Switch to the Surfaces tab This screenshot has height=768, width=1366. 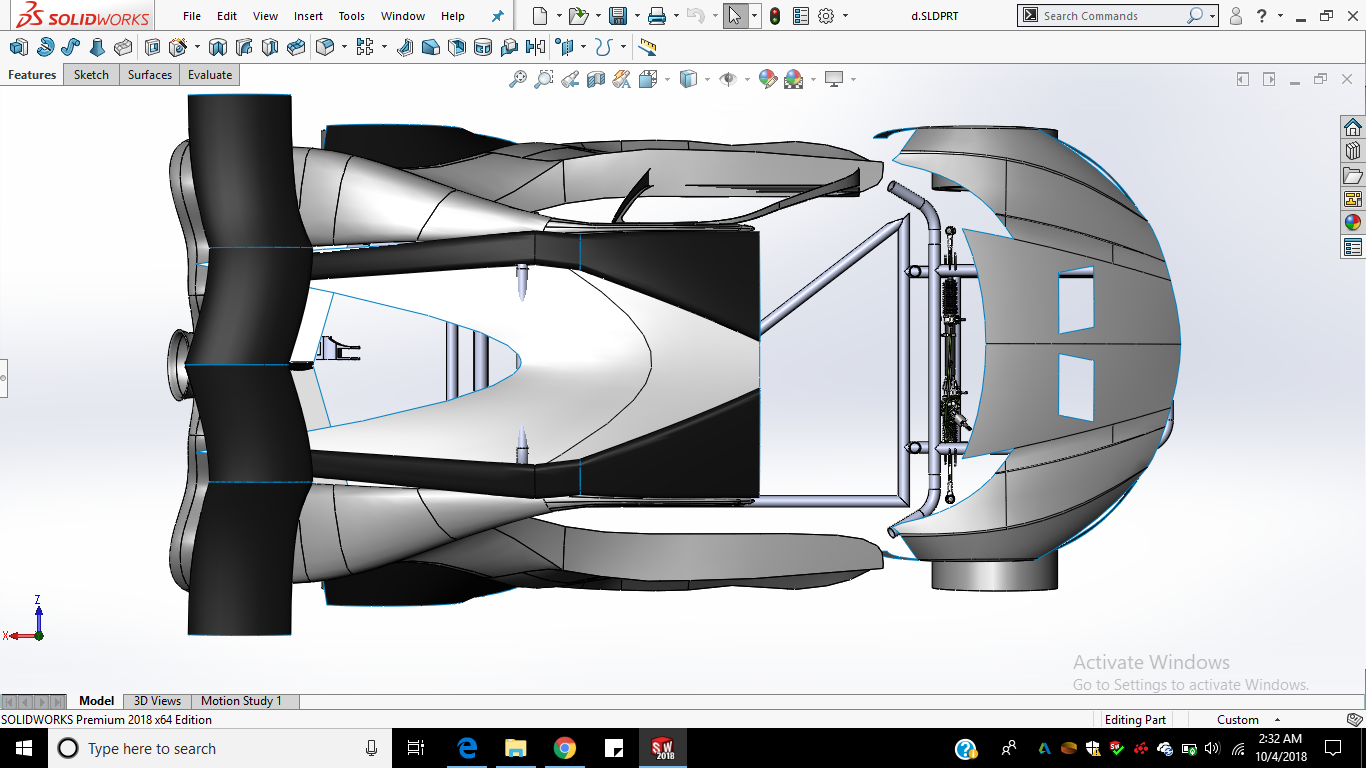(x=150, y=75)
